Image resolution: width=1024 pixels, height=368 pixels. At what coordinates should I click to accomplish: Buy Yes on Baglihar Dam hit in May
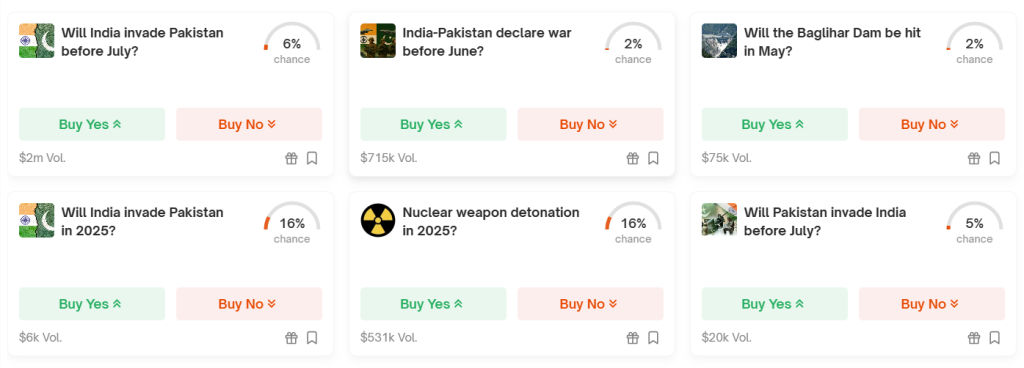click(x=775, y=124)
